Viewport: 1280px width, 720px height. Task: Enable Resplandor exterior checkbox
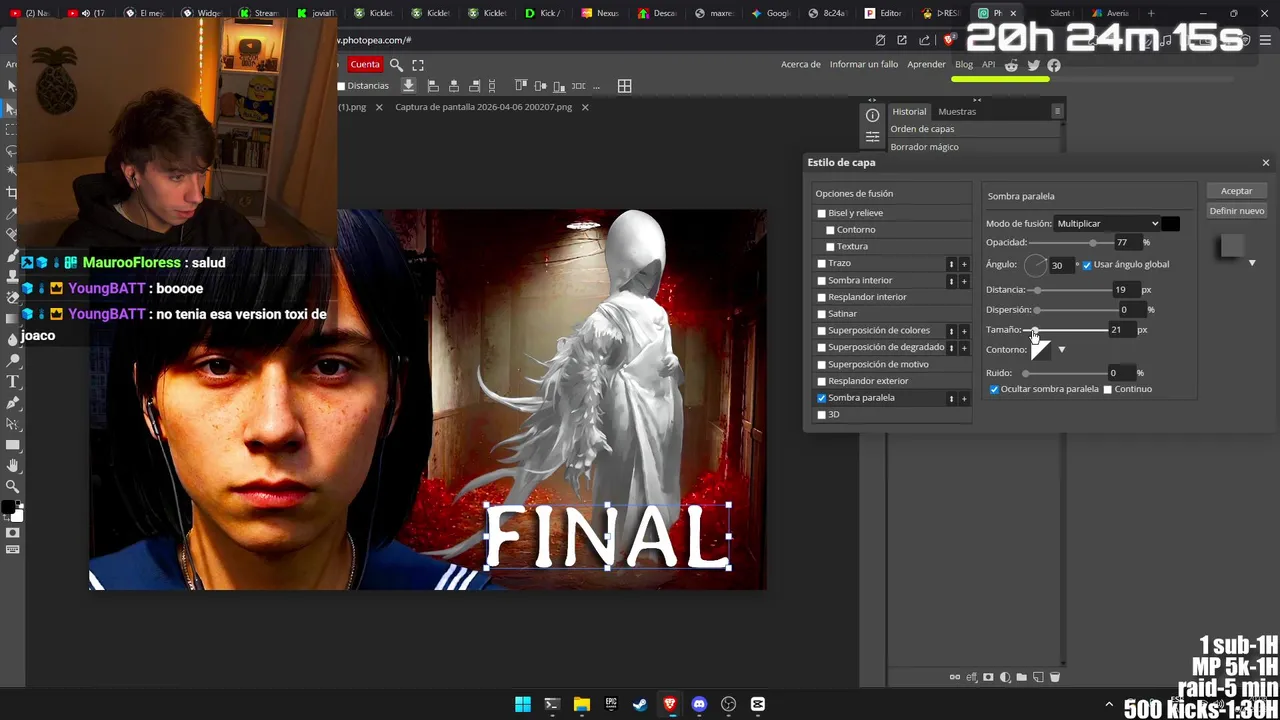822,381
